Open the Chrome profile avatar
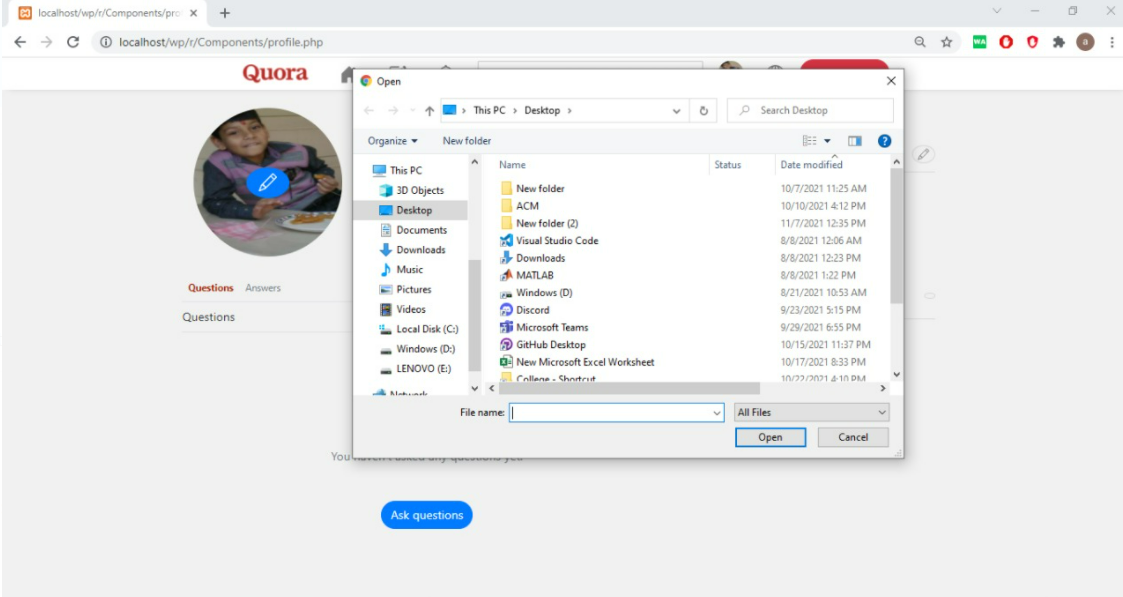 pyautogui.click(x=1085, y=42)
